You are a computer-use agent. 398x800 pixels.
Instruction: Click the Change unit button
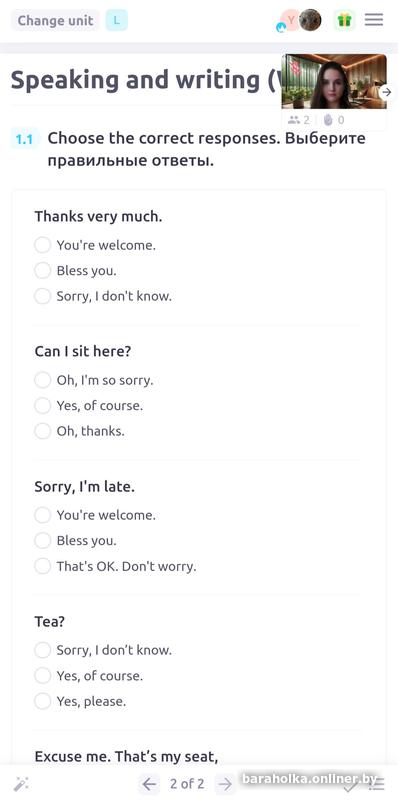[56, 20]
